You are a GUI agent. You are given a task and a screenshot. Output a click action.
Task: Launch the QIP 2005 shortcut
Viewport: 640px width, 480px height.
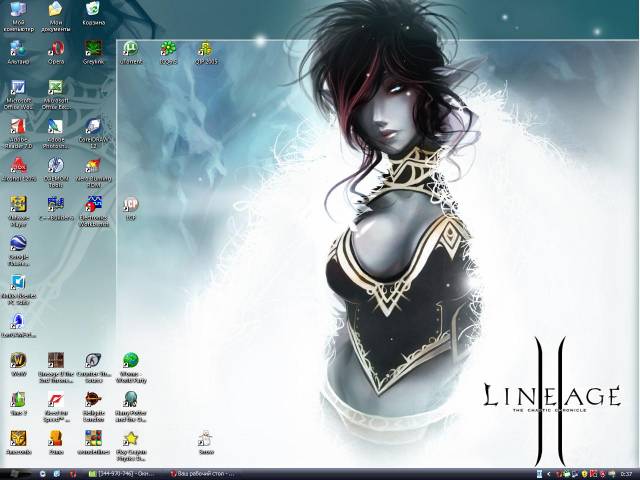coord(206,48)
